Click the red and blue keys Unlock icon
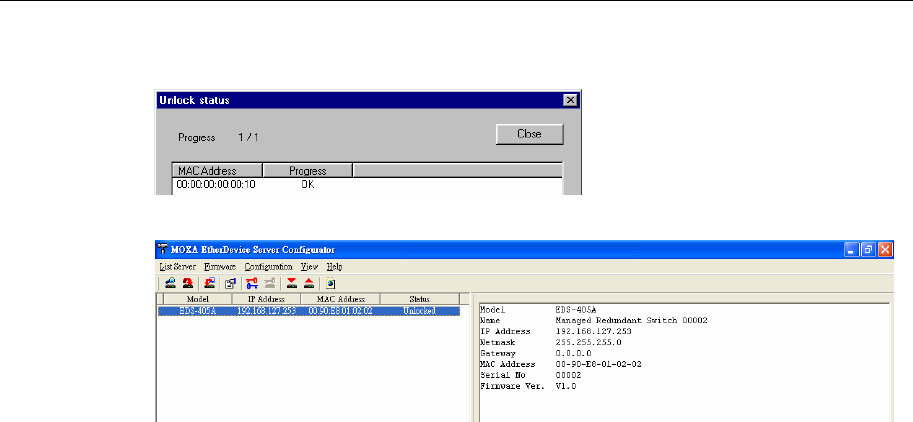This screenshot has width=913, height=422. 252,283
